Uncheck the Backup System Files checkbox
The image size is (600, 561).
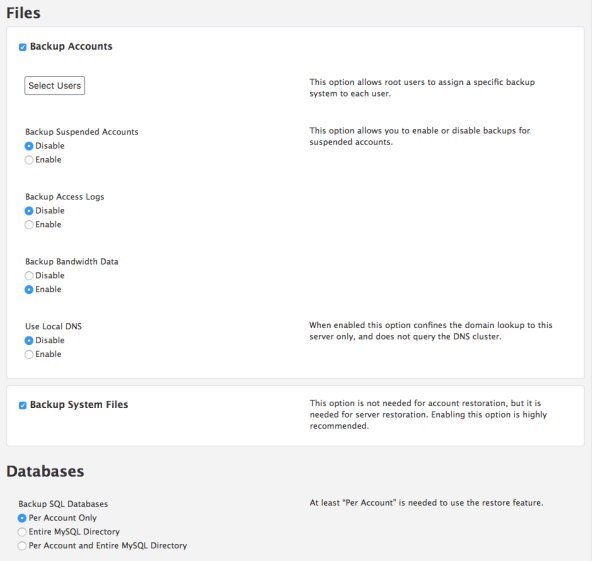click(x=23, y=405)
